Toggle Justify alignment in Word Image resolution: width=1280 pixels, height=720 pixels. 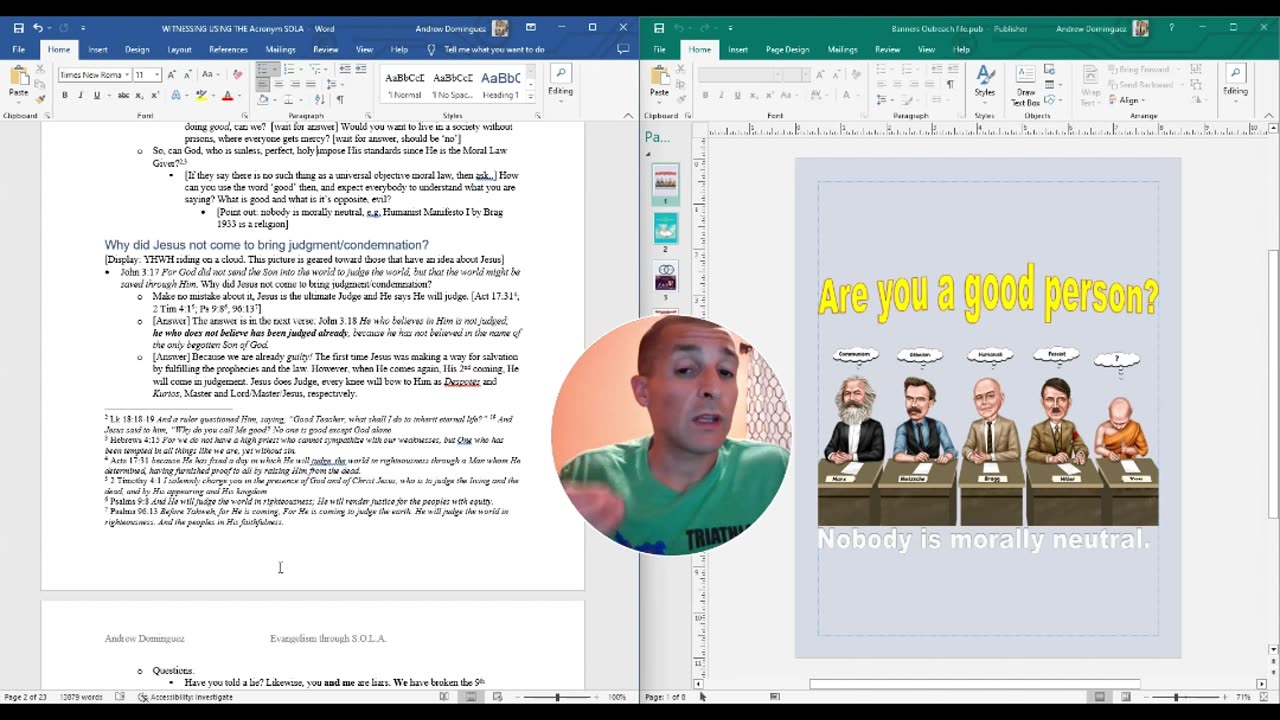pyautogui.click(x=309, y=84)
